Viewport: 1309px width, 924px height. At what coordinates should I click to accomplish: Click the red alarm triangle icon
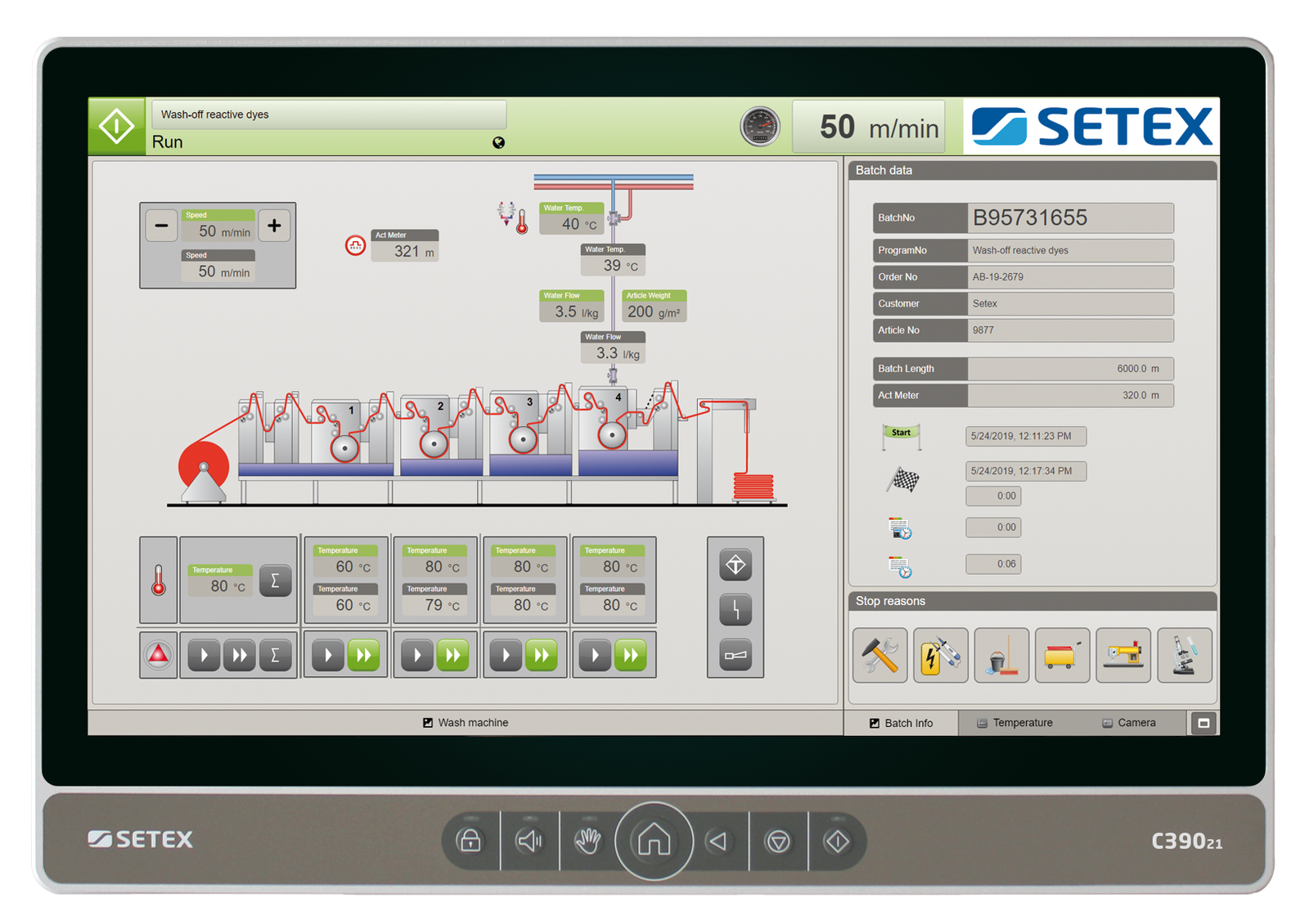click(x=158, y=654)
